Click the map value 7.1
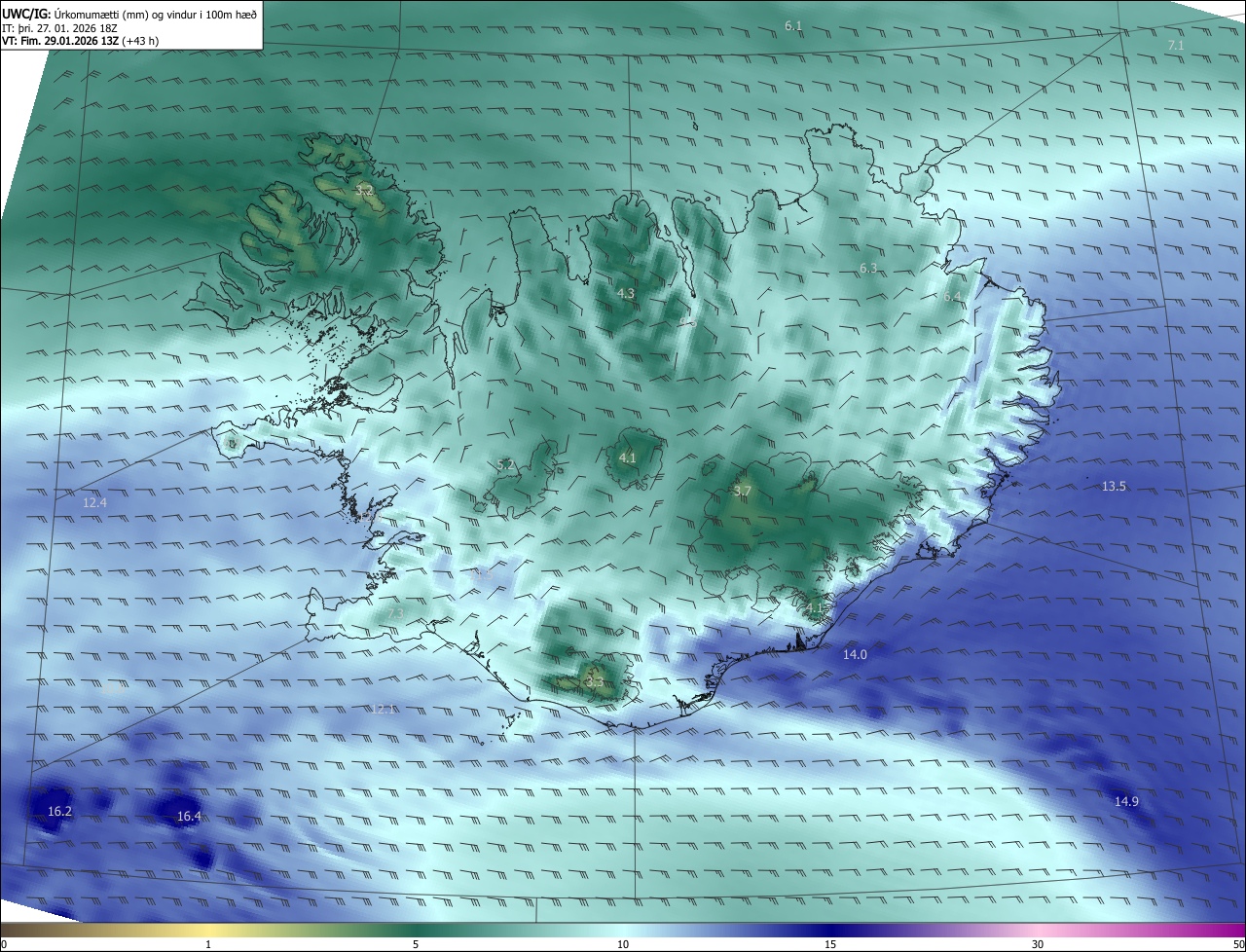This screenshot has height=952, width=1246. click(x=1176, y=46)
